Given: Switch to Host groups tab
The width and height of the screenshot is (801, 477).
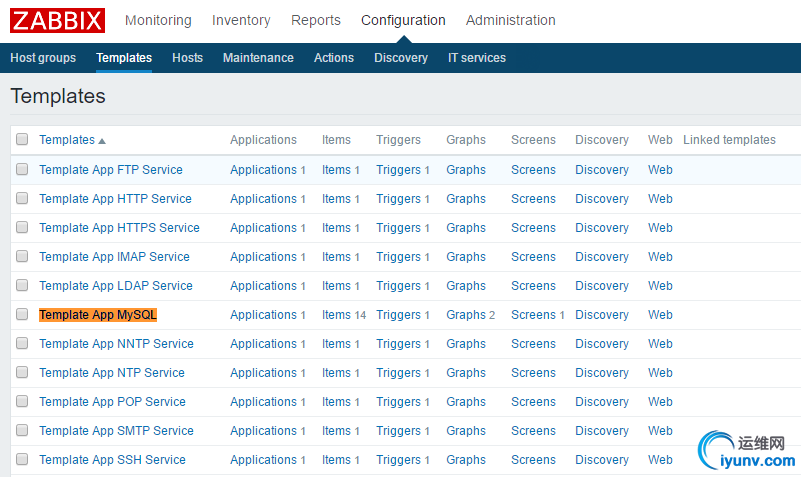Looking at the screenshot, I should pos(43,58).
